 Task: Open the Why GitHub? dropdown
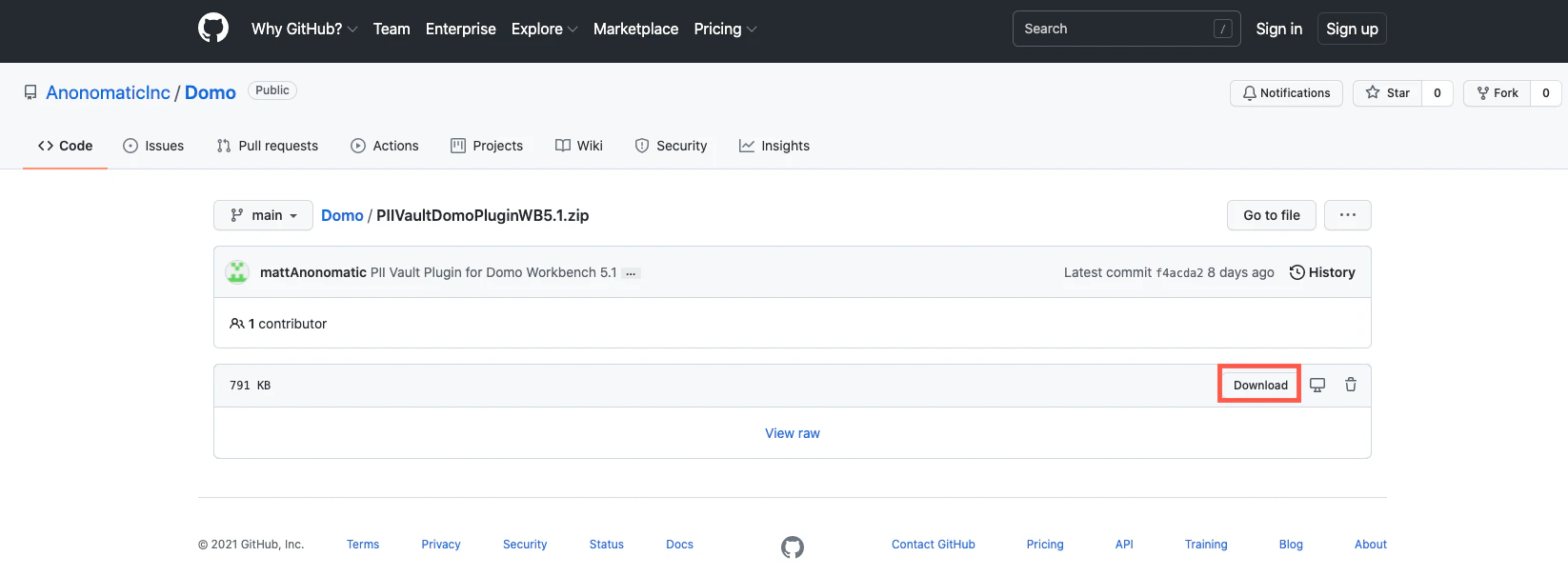click(x=304, y=29)
